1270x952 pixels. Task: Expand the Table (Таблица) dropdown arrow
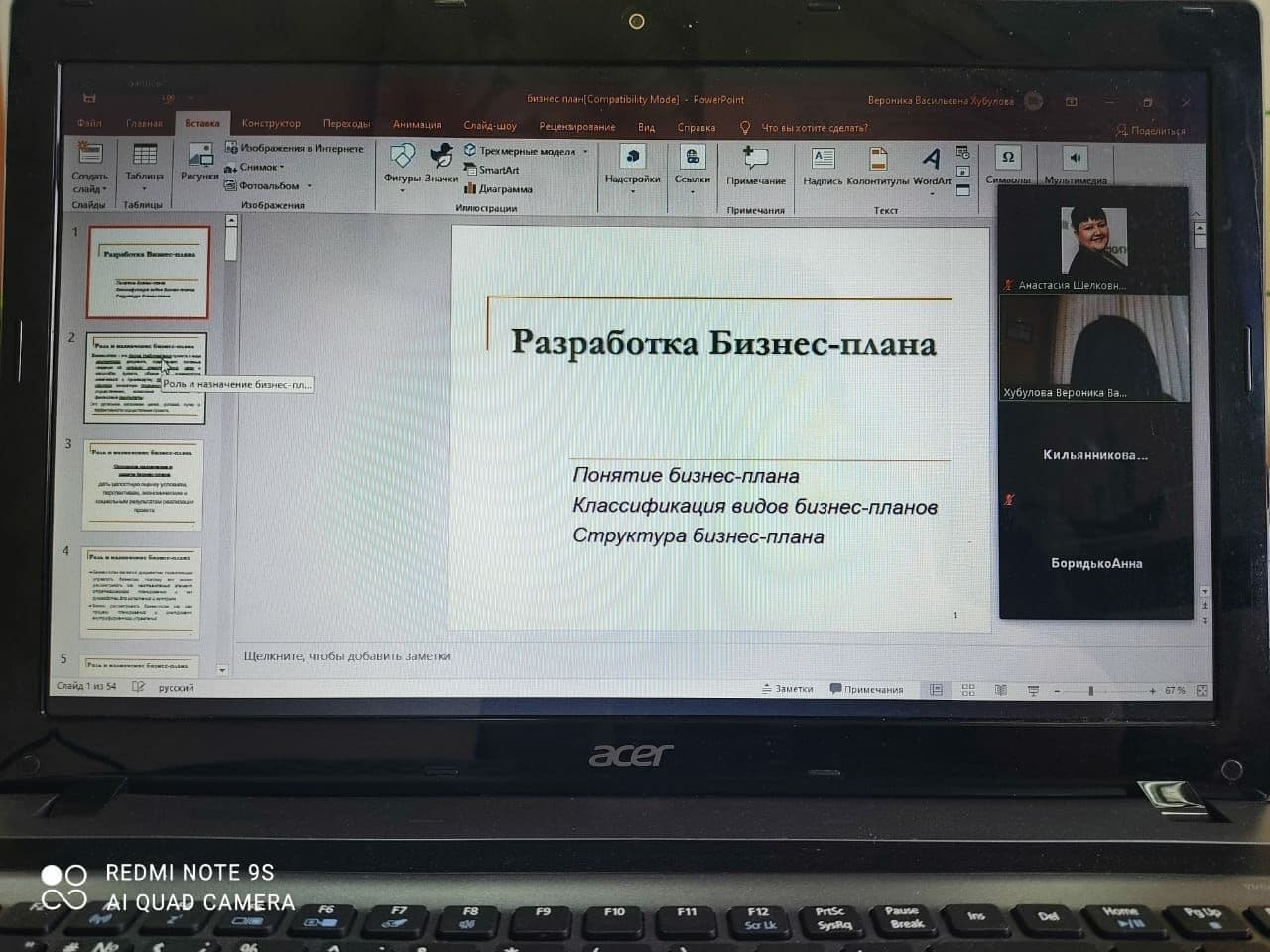[x=144, y=188]
